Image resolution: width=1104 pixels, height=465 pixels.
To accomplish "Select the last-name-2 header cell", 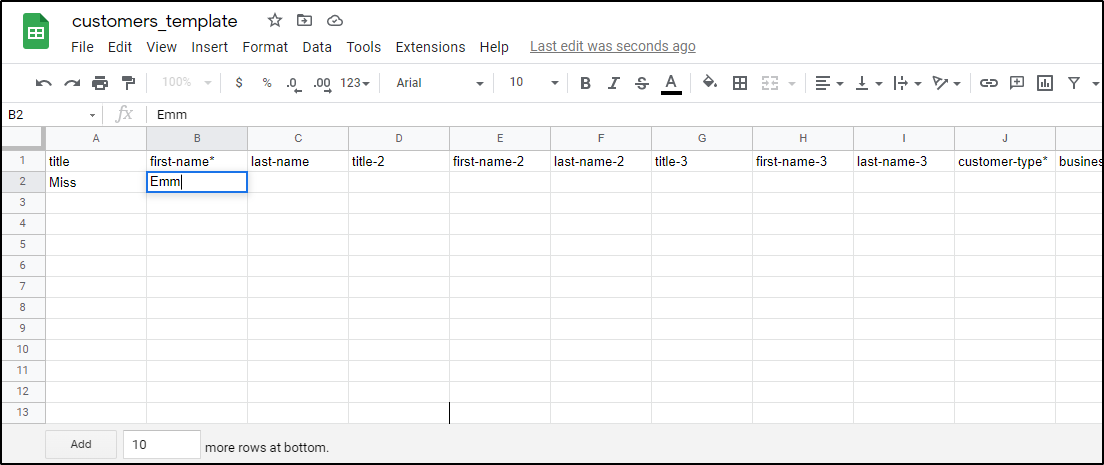I will [601, 161].
